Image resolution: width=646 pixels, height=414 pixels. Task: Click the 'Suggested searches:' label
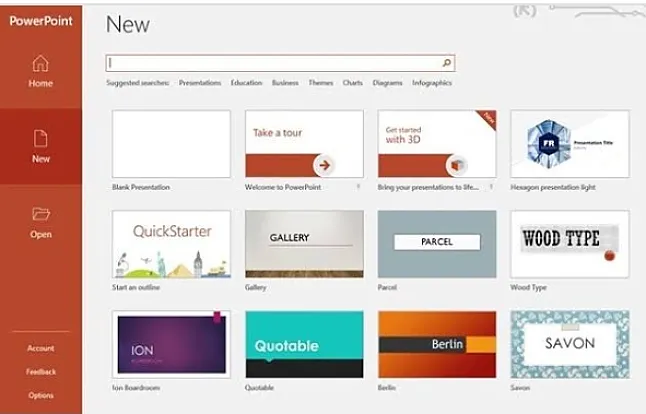click(138, 83)
